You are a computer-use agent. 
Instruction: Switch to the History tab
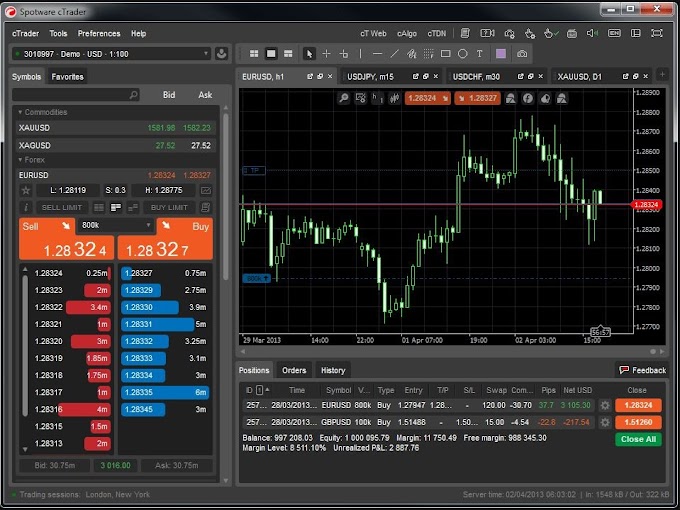pyautogui.click(x=333, y=370)
